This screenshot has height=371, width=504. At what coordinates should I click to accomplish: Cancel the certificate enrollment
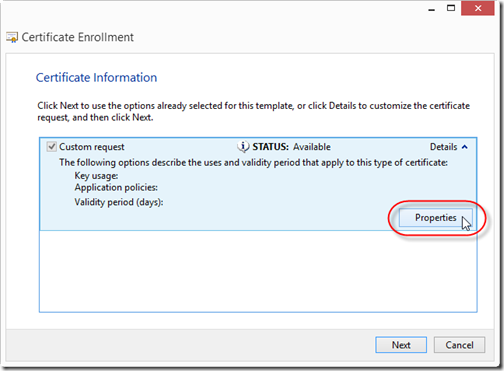pos(459,345)
